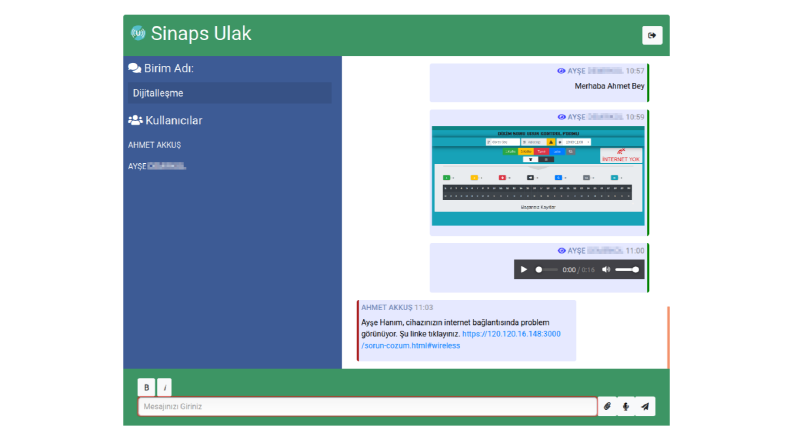The image size is (793, 446).
Task: Toggle bold formatting with the B button
Action: point(146,387)
